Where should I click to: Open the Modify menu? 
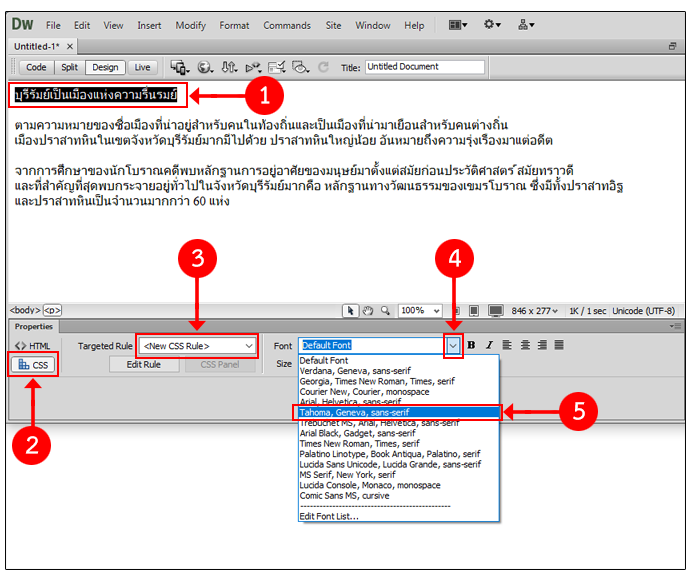pyautogui.click(x=191, y=25)
